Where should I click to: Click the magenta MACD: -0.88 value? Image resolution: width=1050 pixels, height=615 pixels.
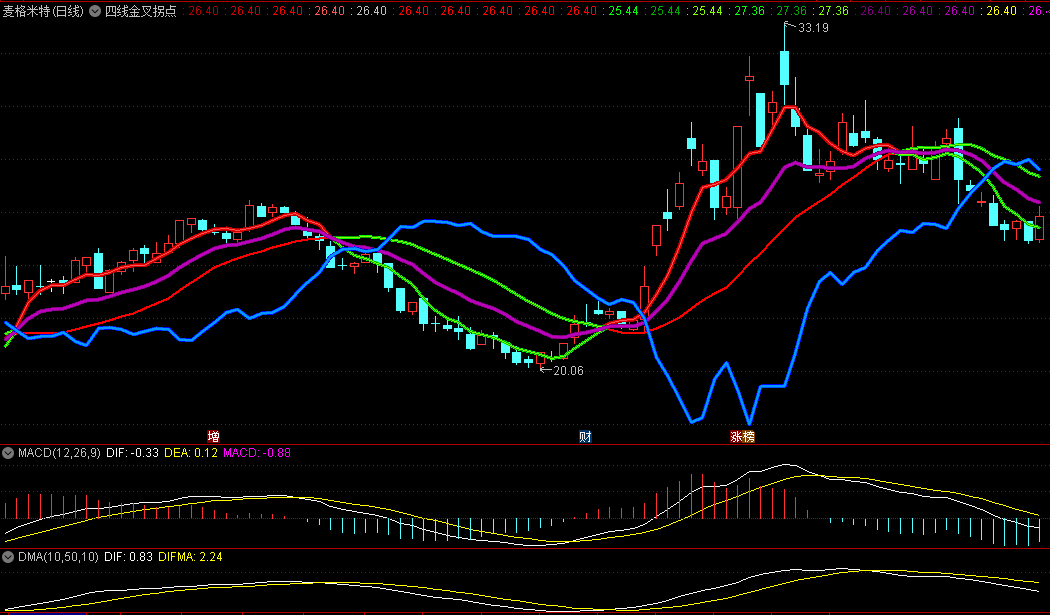pos(256,453)
